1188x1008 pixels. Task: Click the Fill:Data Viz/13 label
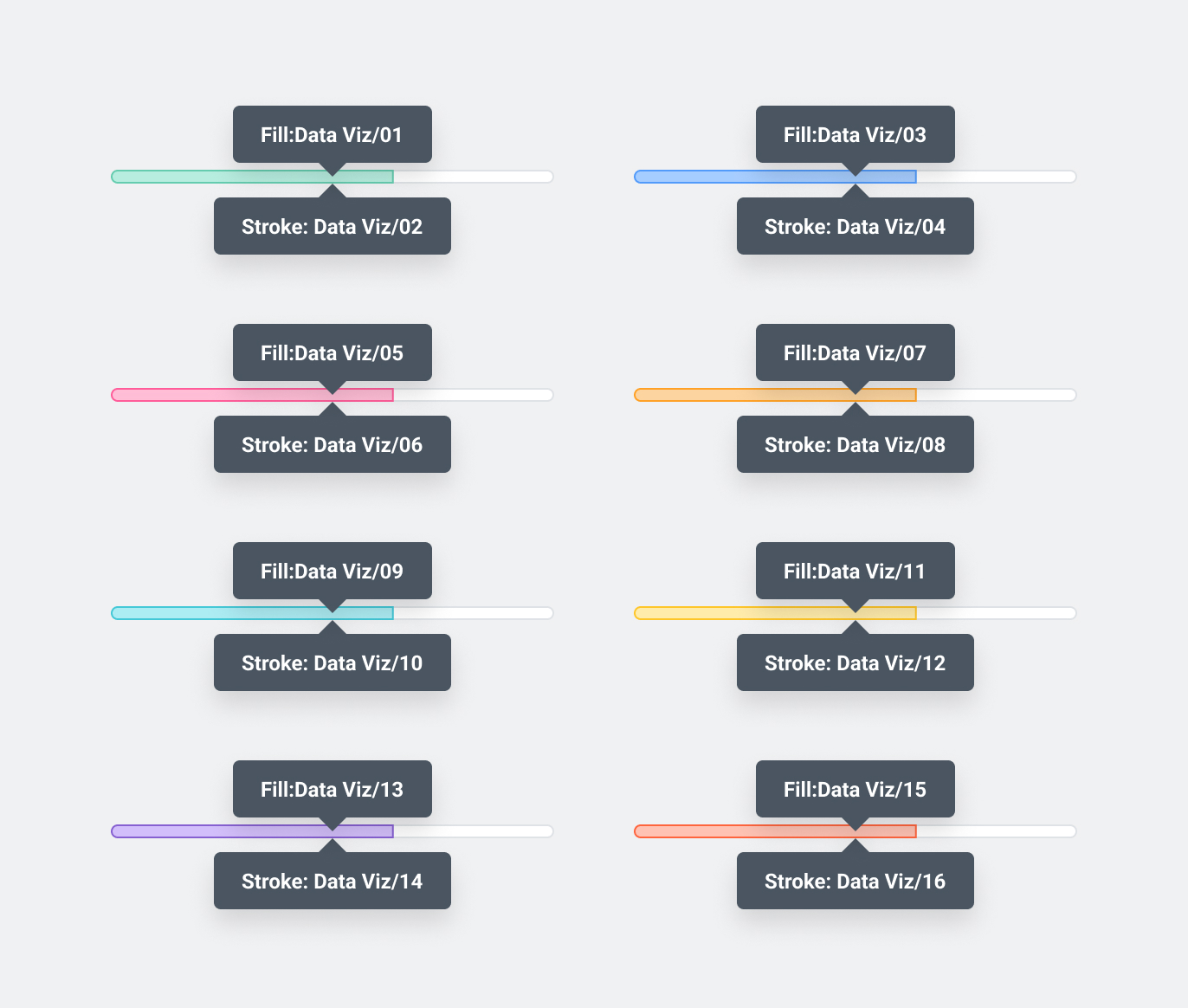click(x=332, y=789)
